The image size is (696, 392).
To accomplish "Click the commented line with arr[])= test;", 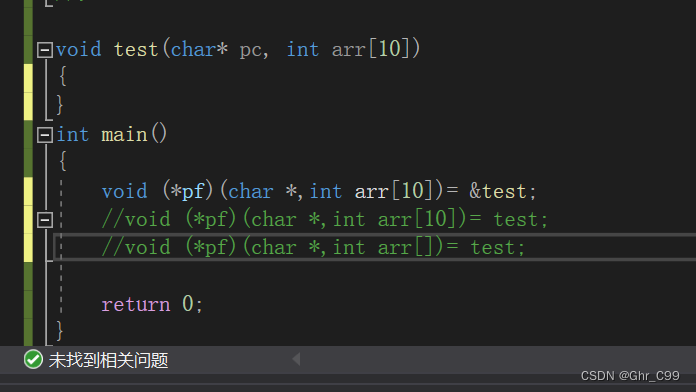I will (313, 247).
